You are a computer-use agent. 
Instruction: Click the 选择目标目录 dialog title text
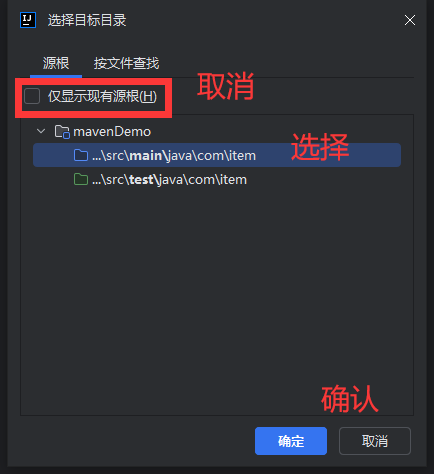pyautogui.click(x=87, y=20)
